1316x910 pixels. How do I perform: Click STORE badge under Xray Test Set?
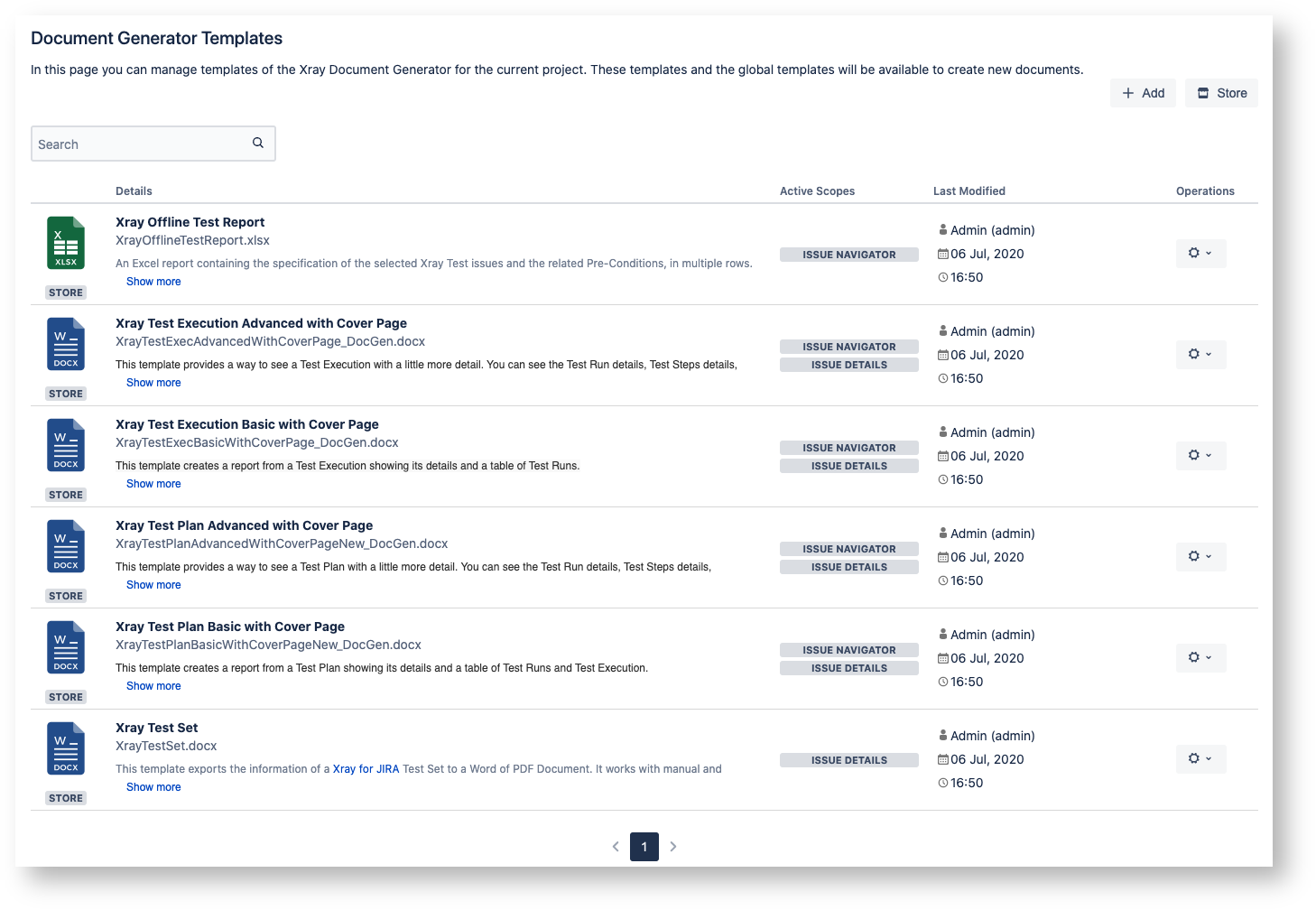[x=66, y=798]
